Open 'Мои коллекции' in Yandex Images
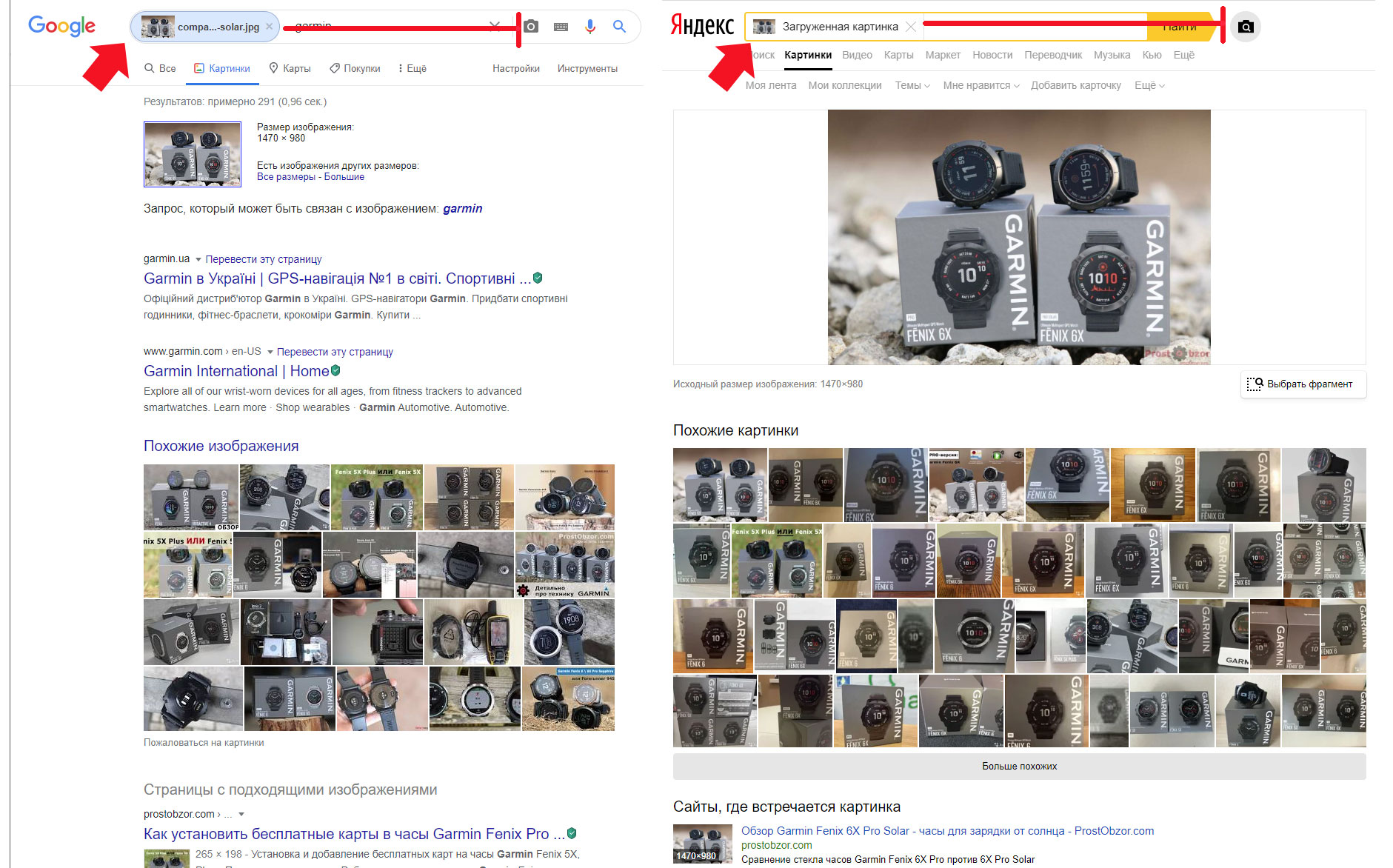This screenshot has height=868, width=1393. 845,85
